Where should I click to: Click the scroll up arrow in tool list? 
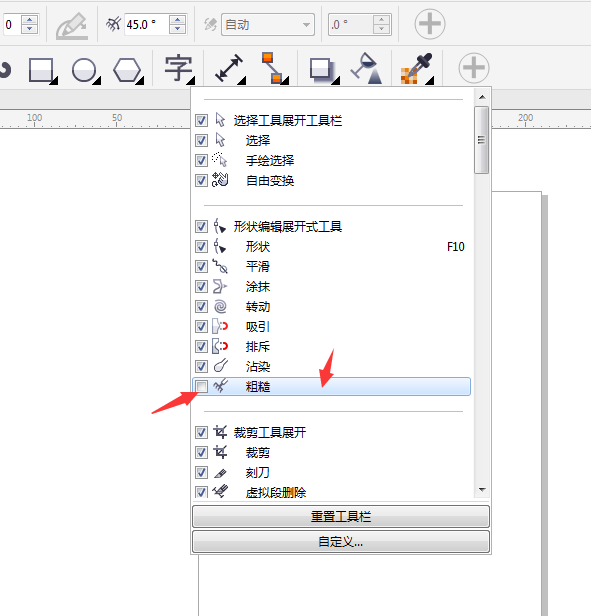482,97
